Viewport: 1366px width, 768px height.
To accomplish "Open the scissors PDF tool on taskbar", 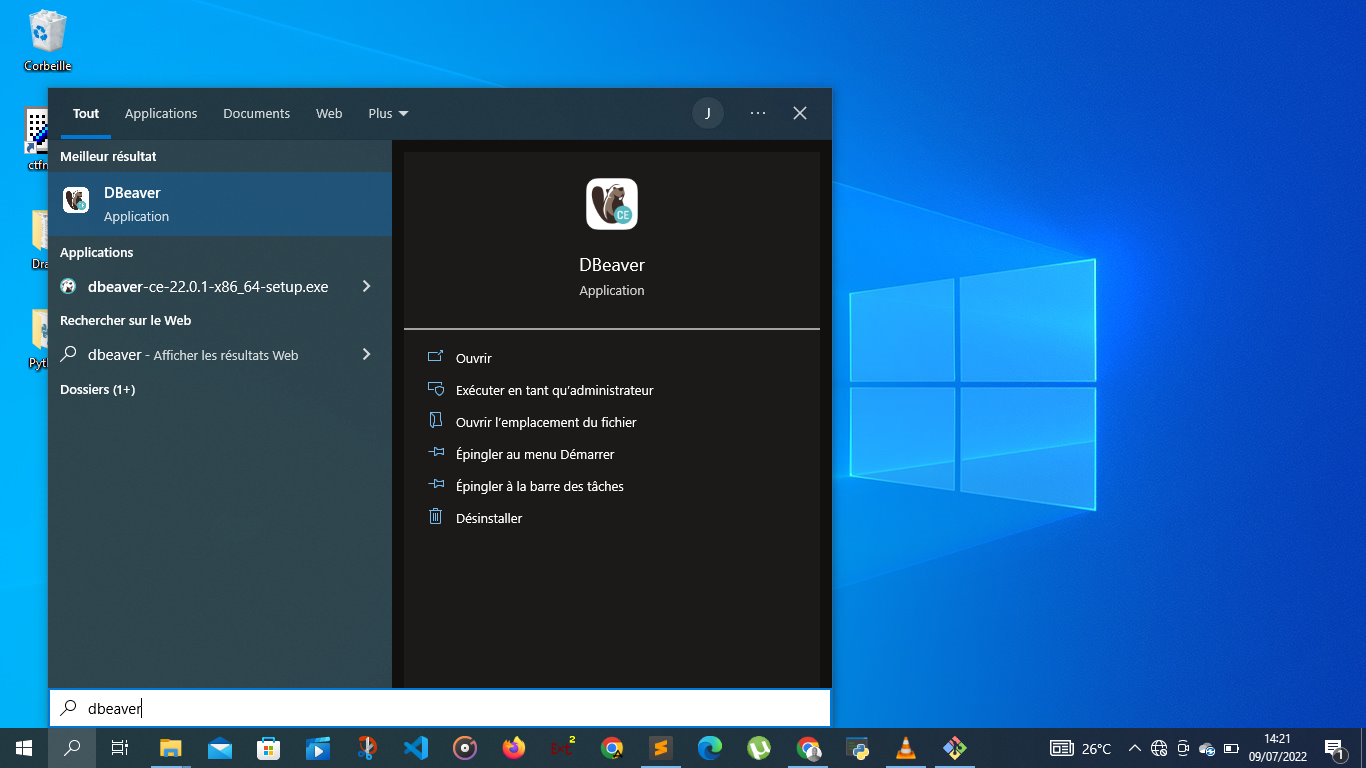I will [367, 748].
